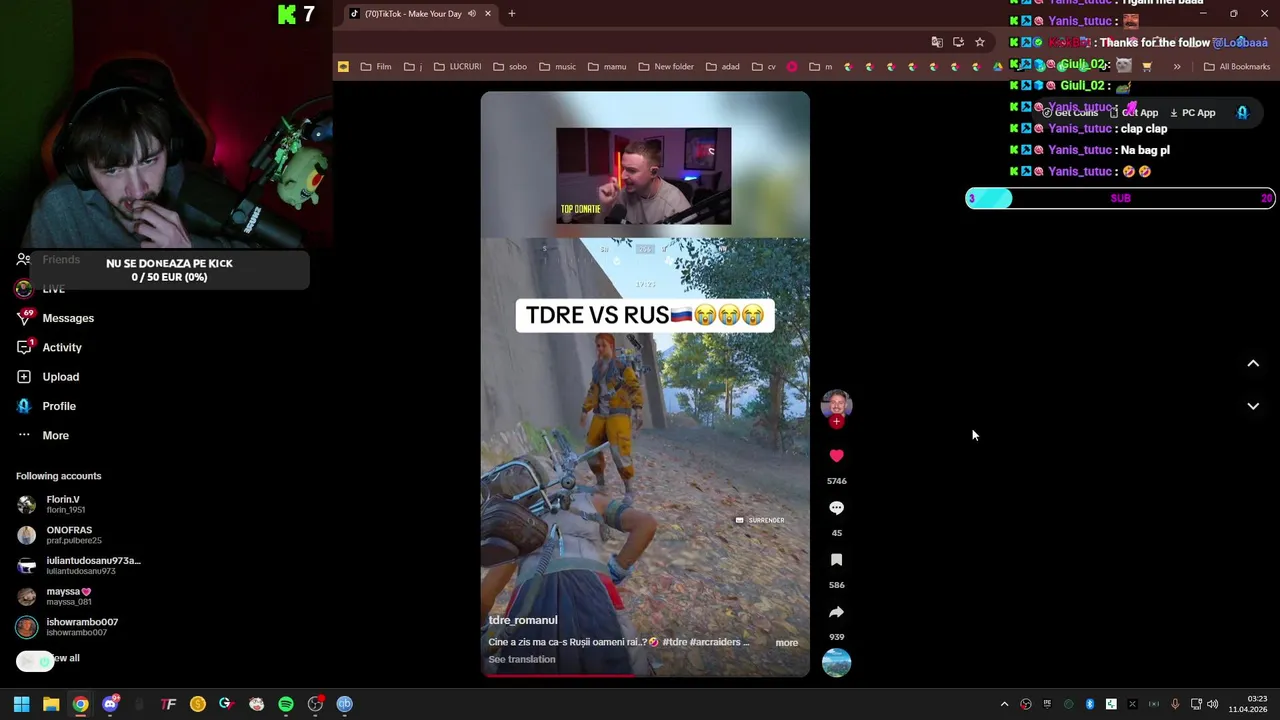1280x720 pixels.
Task: Open qBittorrent from the taskbar
Action: (345, 704)
